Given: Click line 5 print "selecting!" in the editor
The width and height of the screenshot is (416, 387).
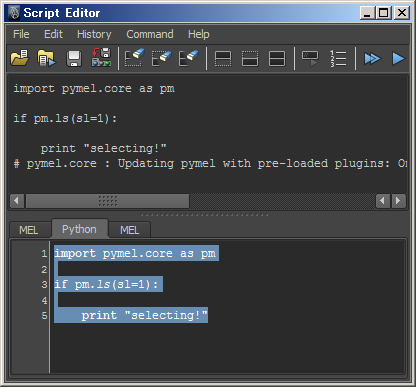Looking at the screenshot, I should (x=145, y=315).
